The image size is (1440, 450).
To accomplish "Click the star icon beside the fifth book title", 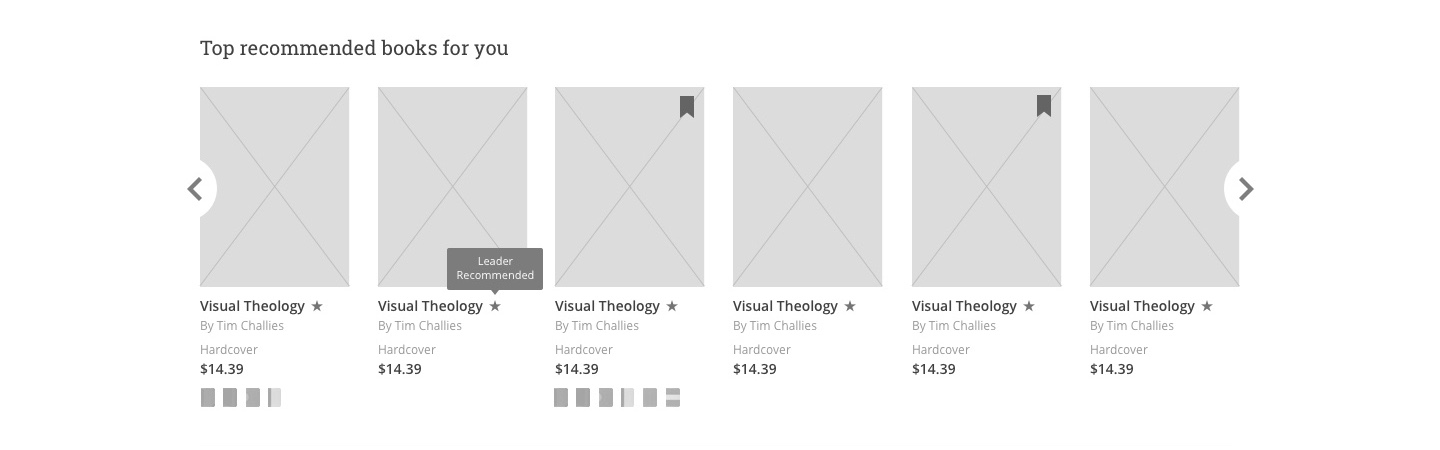I will point(1029,306).
